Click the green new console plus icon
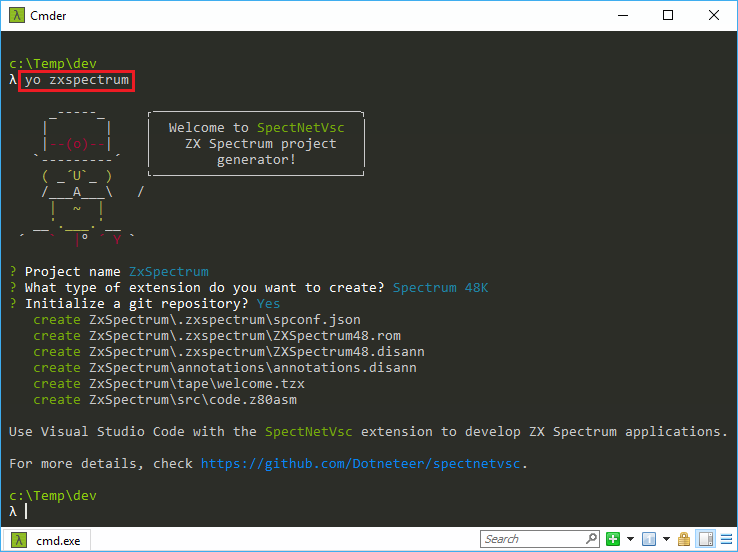This screenshot has width=738, height=552. [x=613, y=539]
